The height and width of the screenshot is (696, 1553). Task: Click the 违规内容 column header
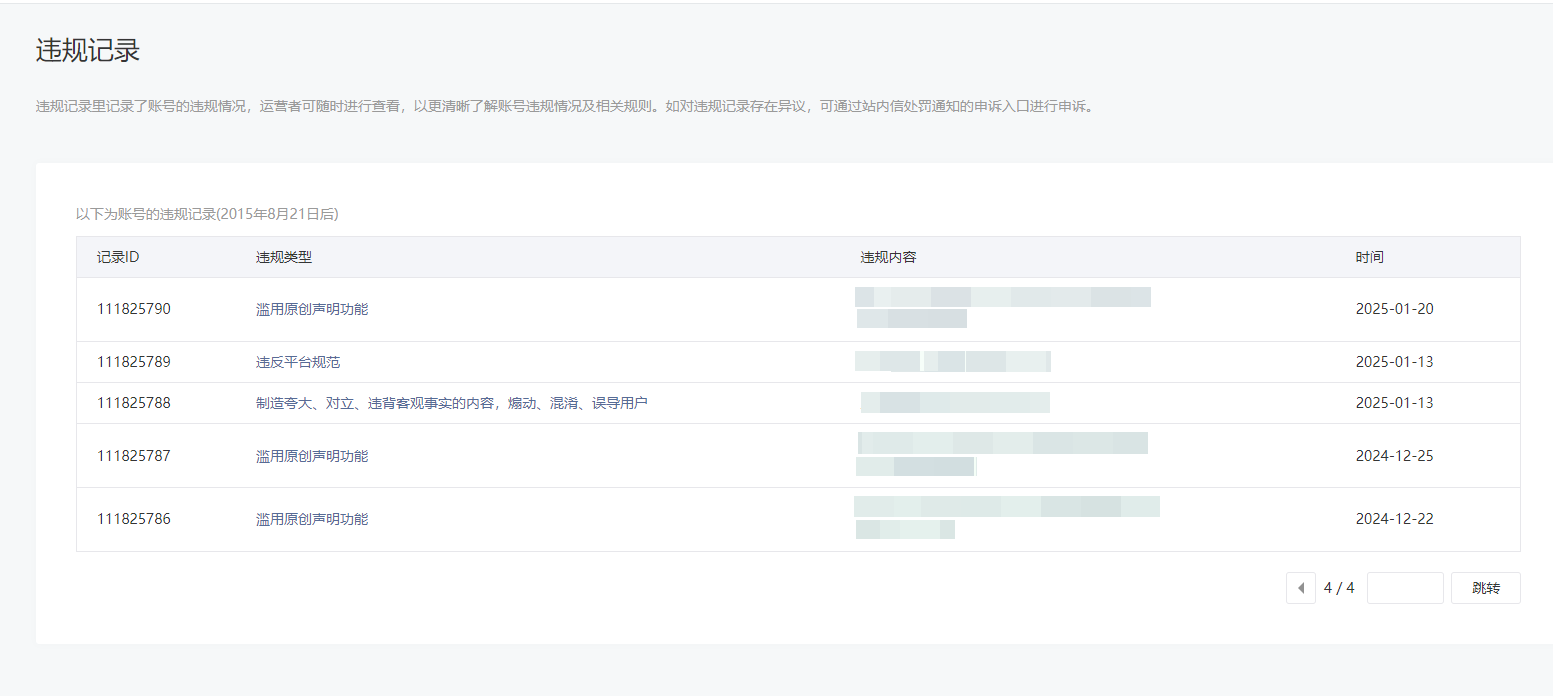click(888, 257)
